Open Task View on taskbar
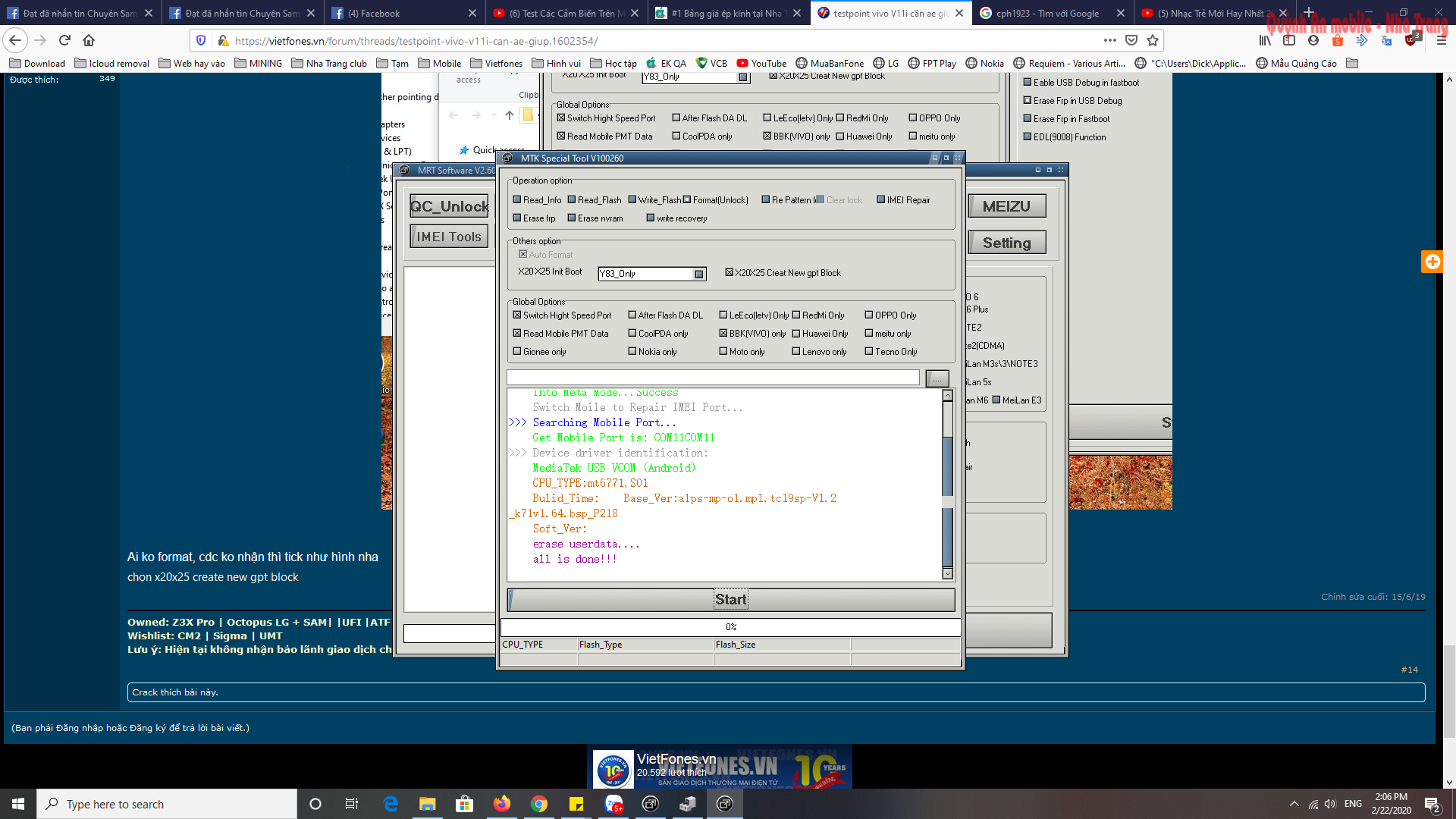Screen dimensions: 1456x819 [x=352, y=804]
